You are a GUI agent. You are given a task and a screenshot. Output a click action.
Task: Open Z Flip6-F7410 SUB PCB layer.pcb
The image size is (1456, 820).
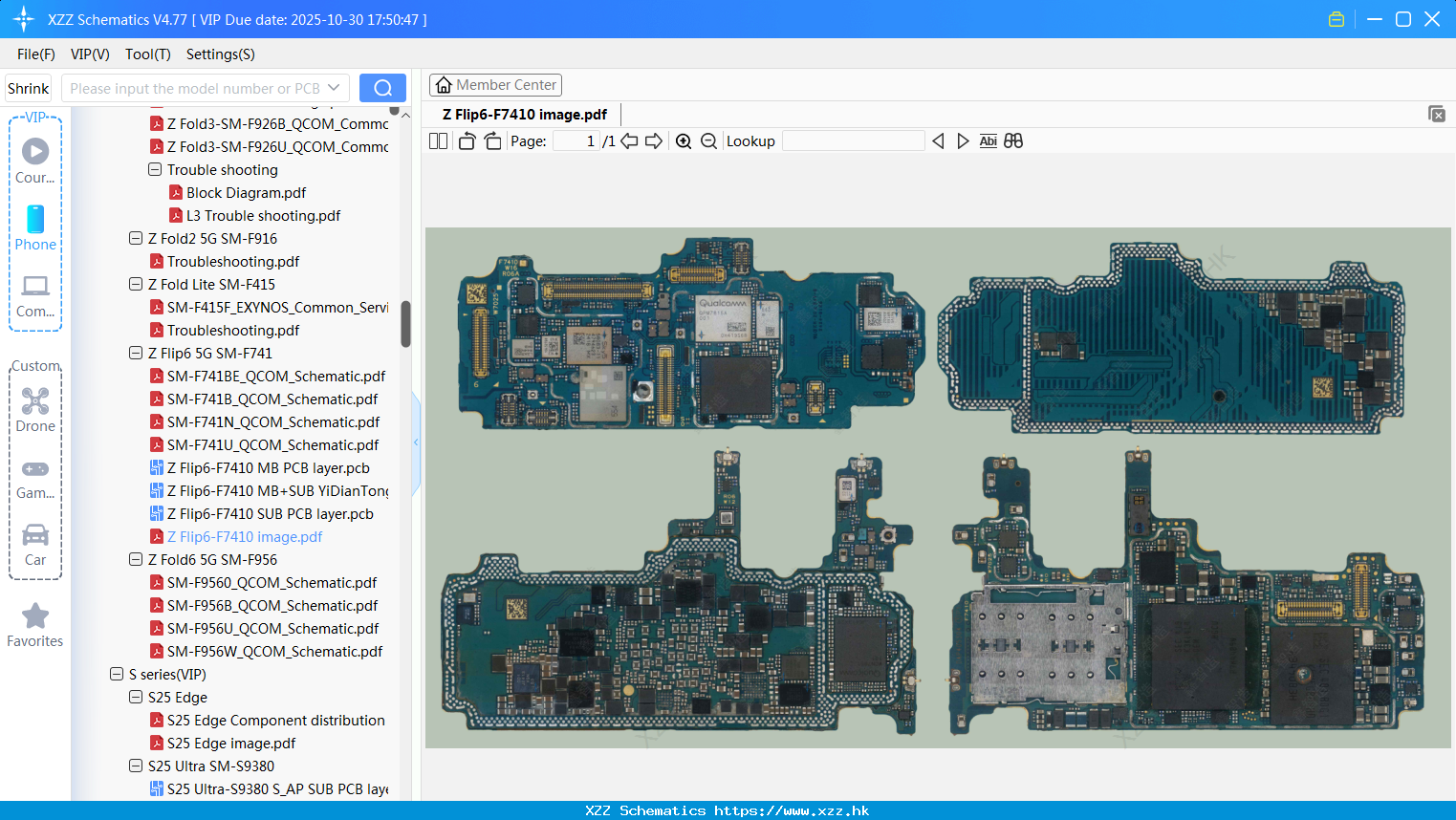tap(270, 513)
